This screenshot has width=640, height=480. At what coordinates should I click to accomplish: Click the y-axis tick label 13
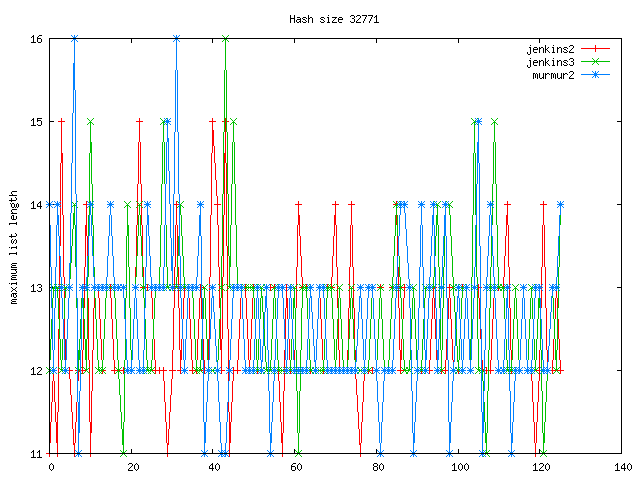tap(35, 288)
